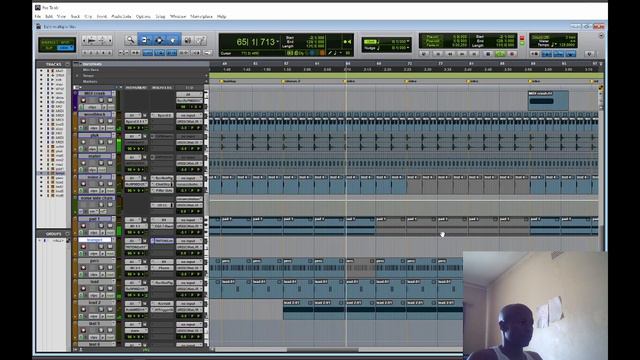
Task: Click the horizontal timeline scrollbar
Action: tap(322, 349)
